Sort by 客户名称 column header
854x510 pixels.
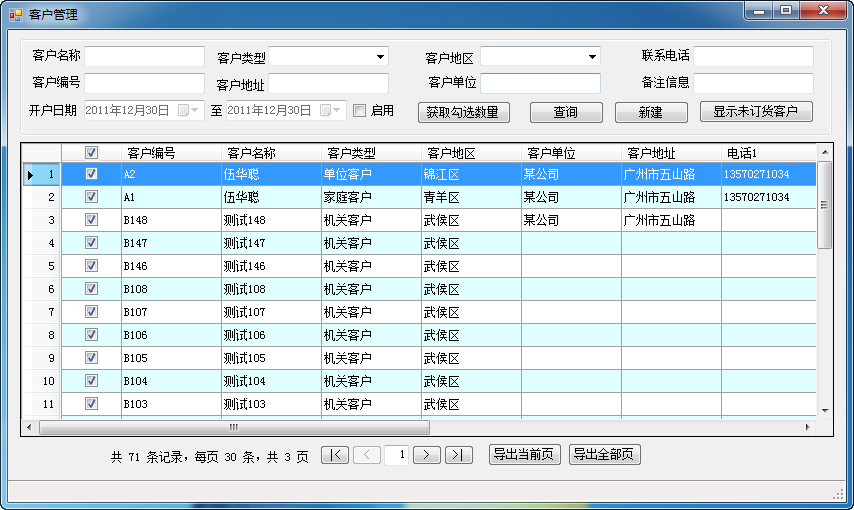[x=271, y=153]
